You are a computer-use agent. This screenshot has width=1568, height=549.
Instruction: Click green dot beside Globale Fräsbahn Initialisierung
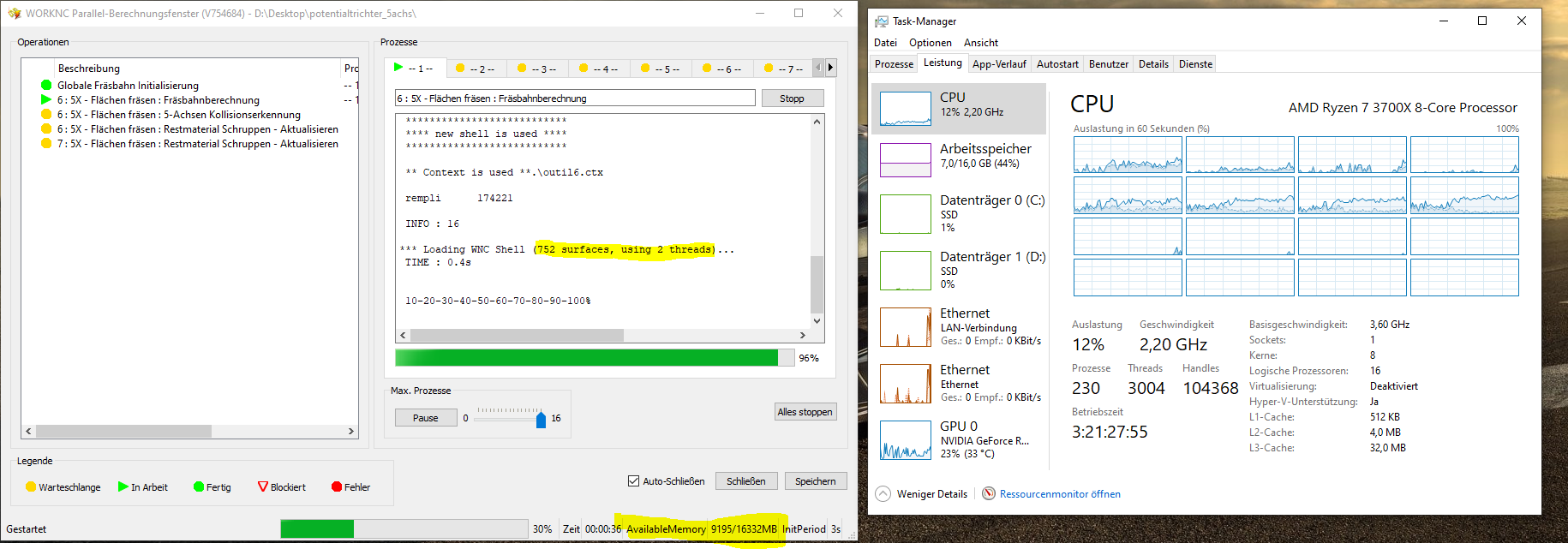[46, 85]
